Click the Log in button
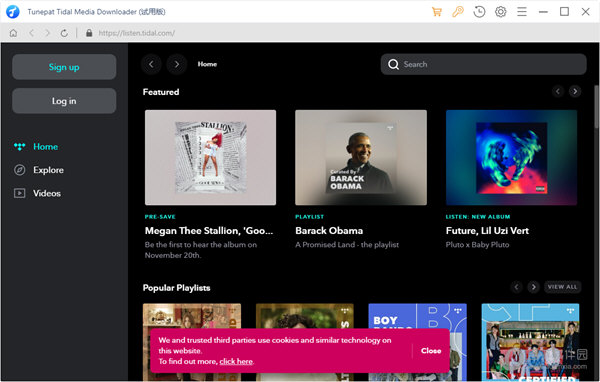Screen dimensions: 600x382 [64, 101]
